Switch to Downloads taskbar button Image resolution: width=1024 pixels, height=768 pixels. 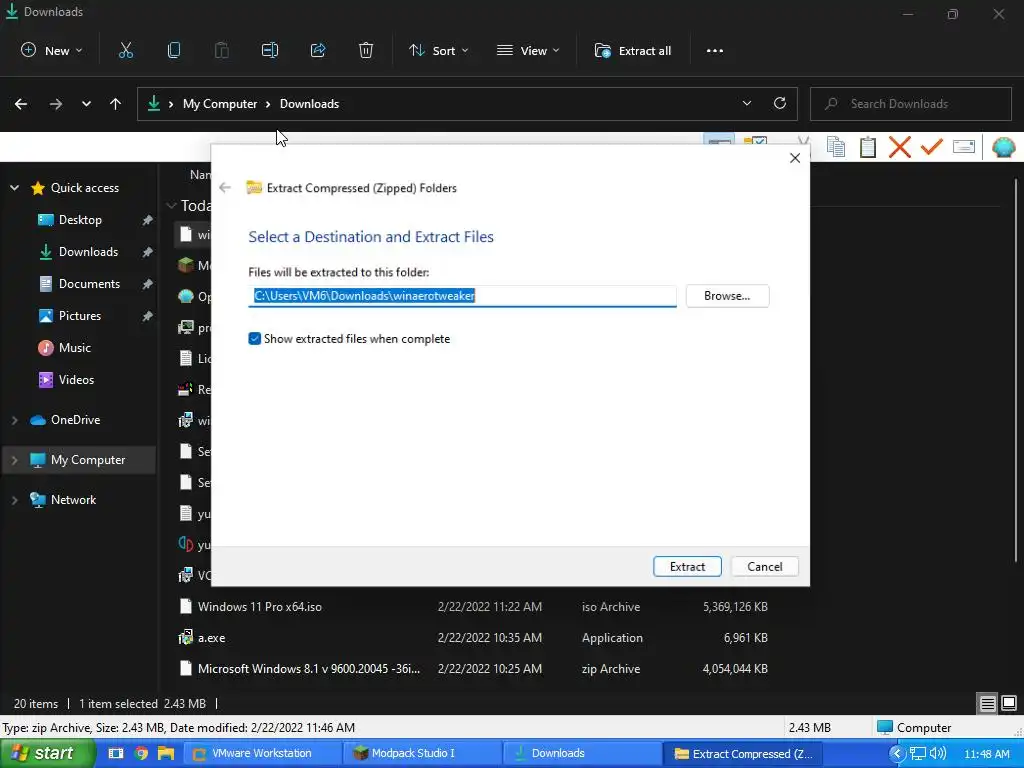pos(584,753)
